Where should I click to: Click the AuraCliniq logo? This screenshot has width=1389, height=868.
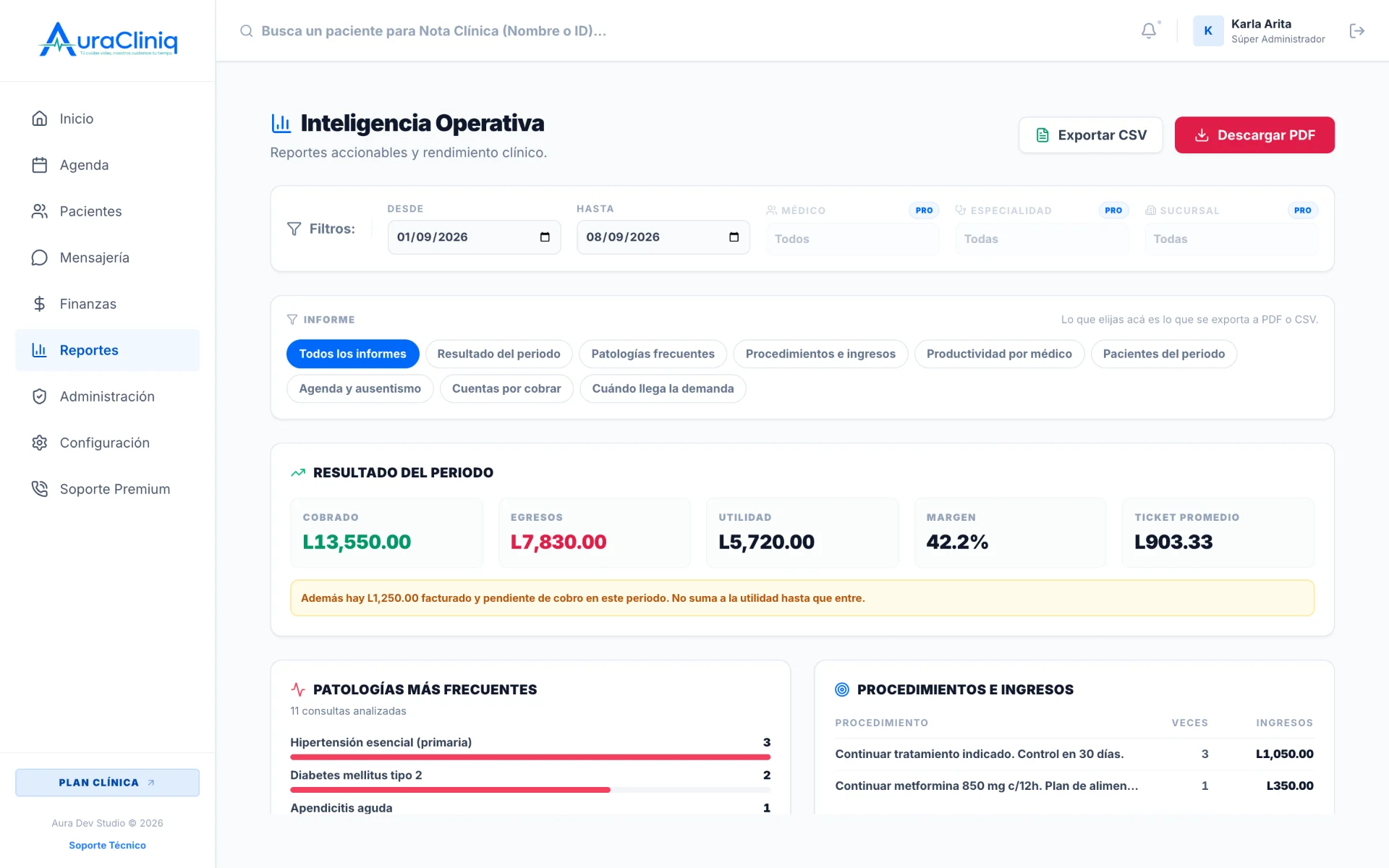point(109,39)
